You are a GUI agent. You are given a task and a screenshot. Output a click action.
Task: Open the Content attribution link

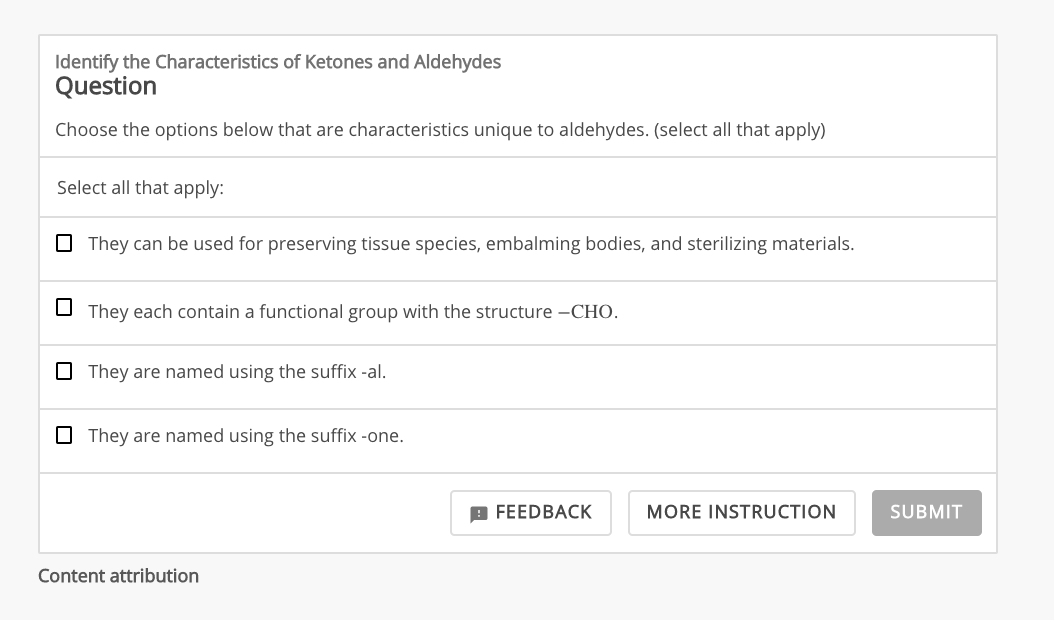point(118,576)
